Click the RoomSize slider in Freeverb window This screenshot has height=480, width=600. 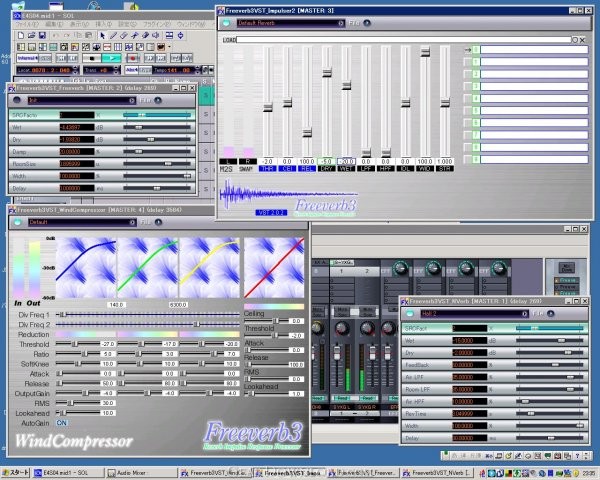click(x=157, y=164)
